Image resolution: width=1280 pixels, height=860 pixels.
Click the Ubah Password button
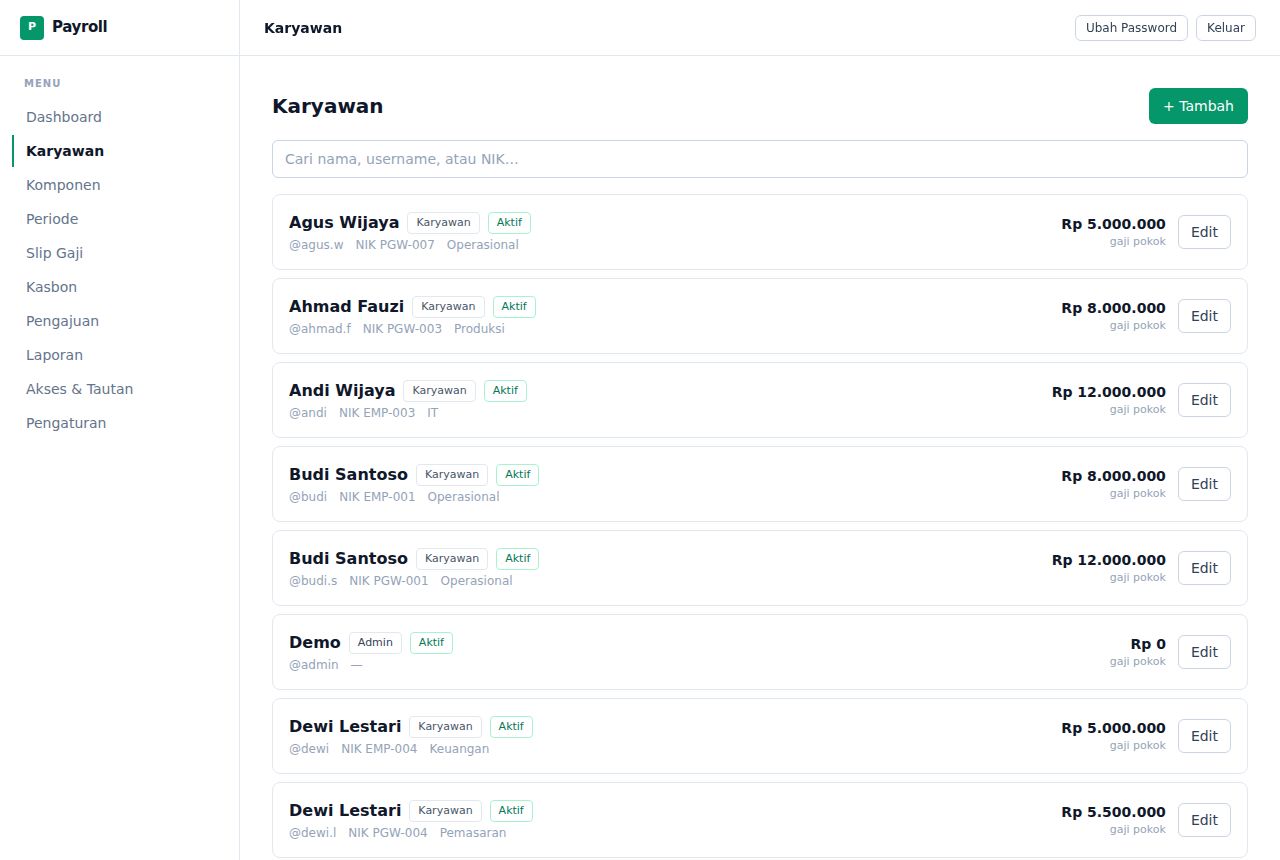click(x=1131, y=28)
